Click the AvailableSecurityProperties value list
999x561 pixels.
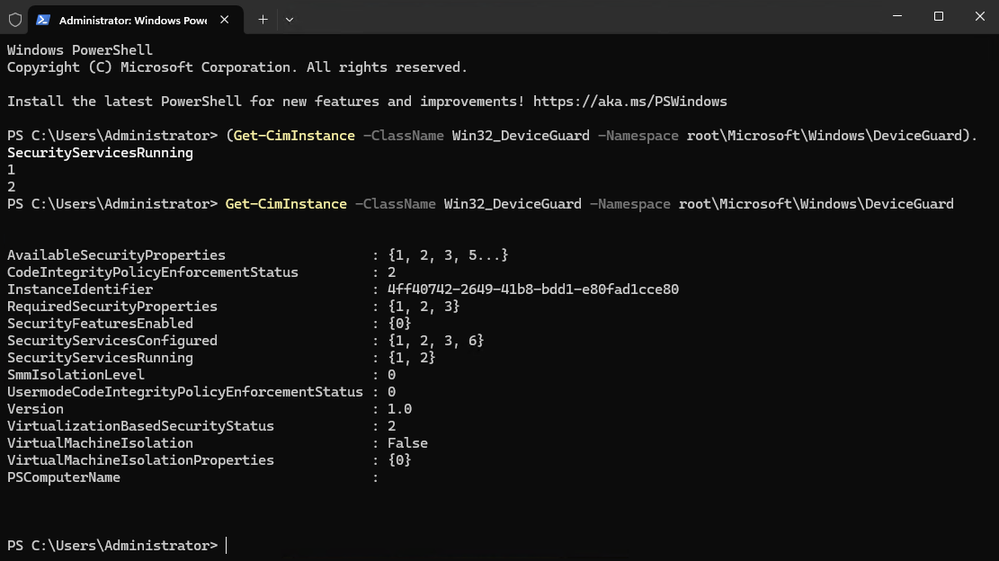[x=447, y=255]
